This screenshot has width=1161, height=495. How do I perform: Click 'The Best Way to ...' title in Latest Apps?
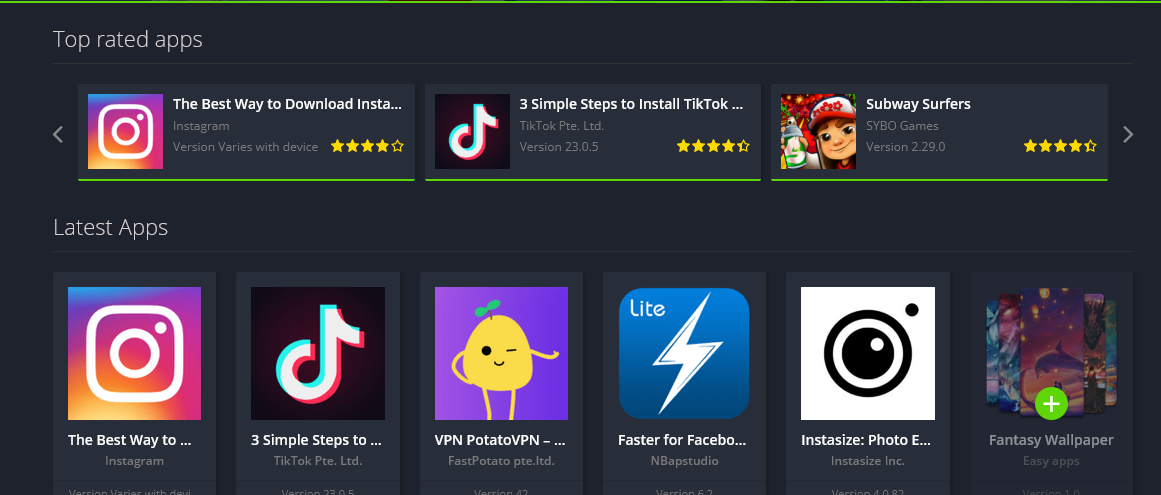point(130,440)
